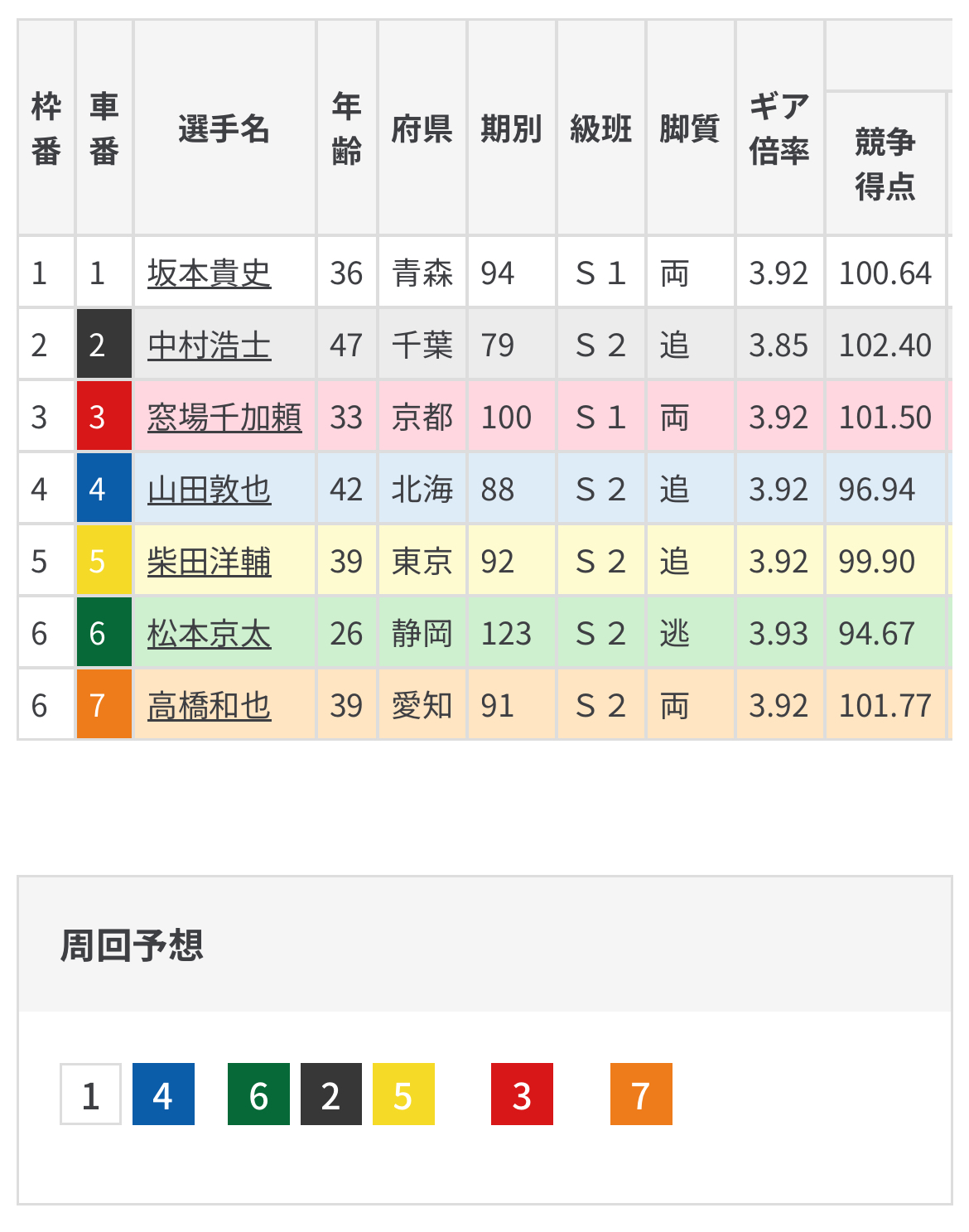Open racer 中村浩士 profile link

(209, 345)
